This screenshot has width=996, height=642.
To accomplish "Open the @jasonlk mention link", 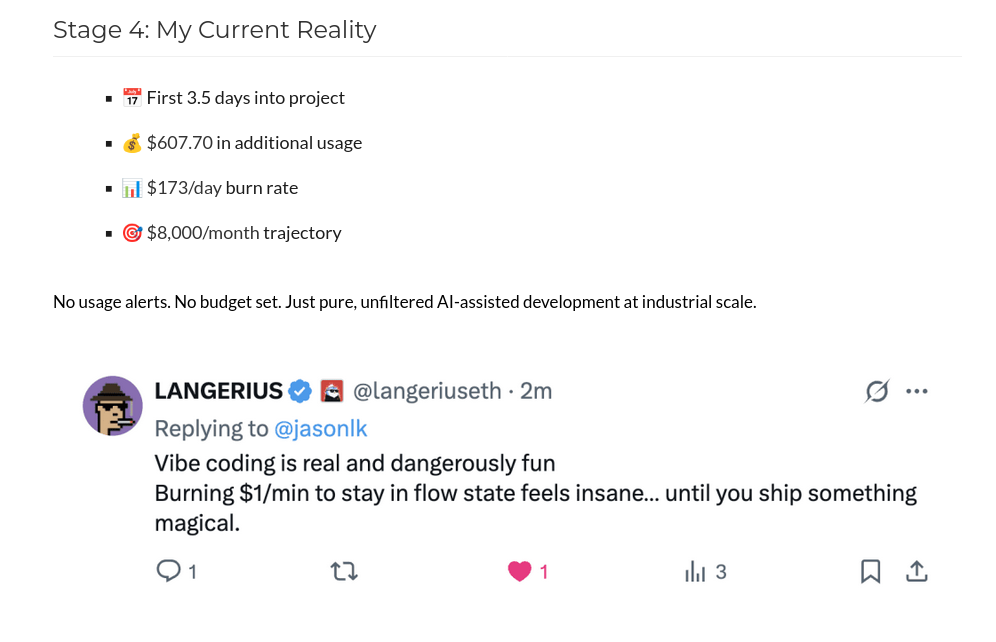I will coord(321,429).
